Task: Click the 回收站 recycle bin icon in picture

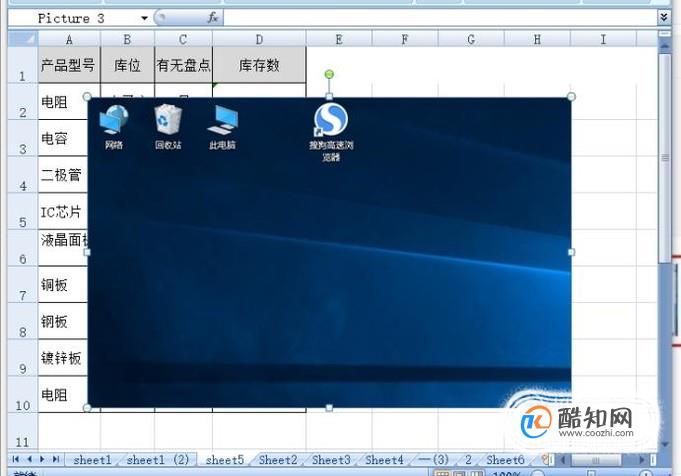Action: coord(168,127)
